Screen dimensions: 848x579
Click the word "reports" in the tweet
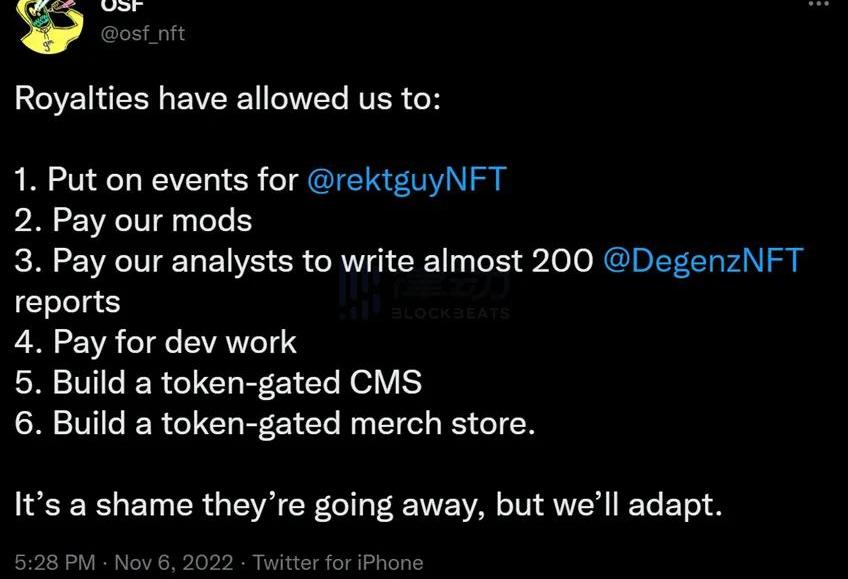pos(67,301)
